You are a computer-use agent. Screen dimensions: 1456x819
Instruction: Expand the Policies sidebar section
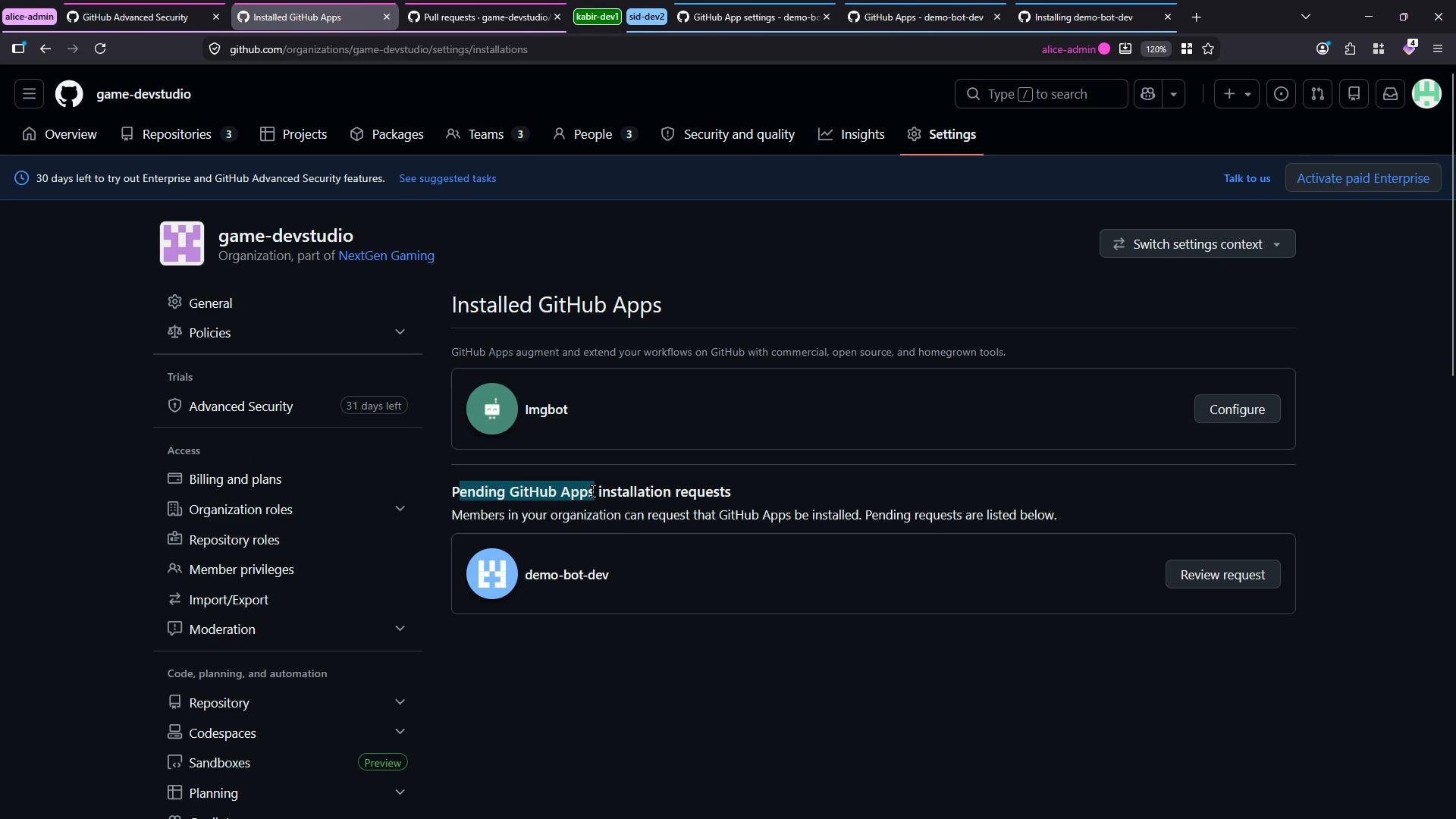tap(287, 333)
